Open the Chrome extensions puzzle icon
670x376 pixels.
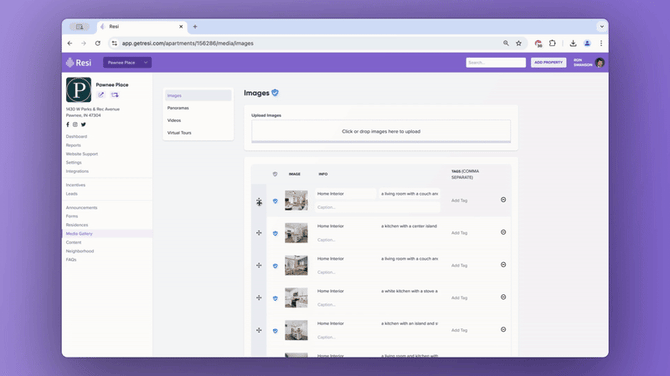click(x=552, y=43)
